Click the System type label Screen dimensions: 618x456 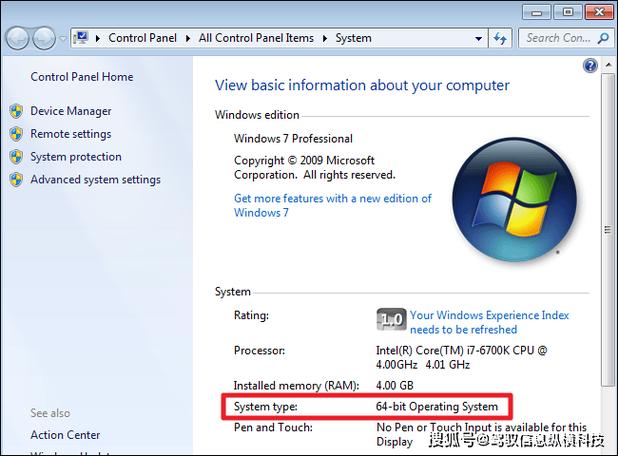click(266, 407)
